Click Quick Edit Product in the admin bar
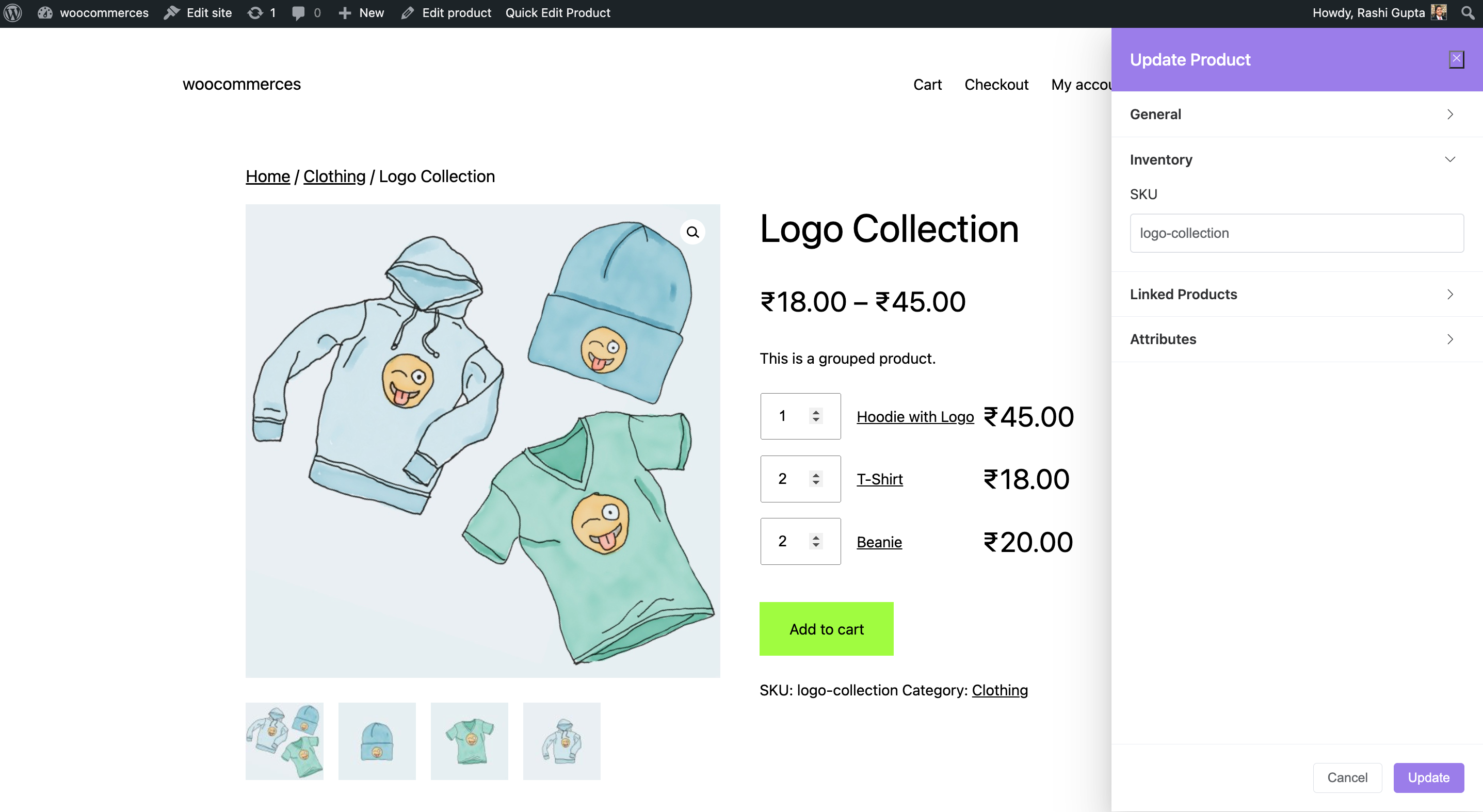 [x=557, y=13]
